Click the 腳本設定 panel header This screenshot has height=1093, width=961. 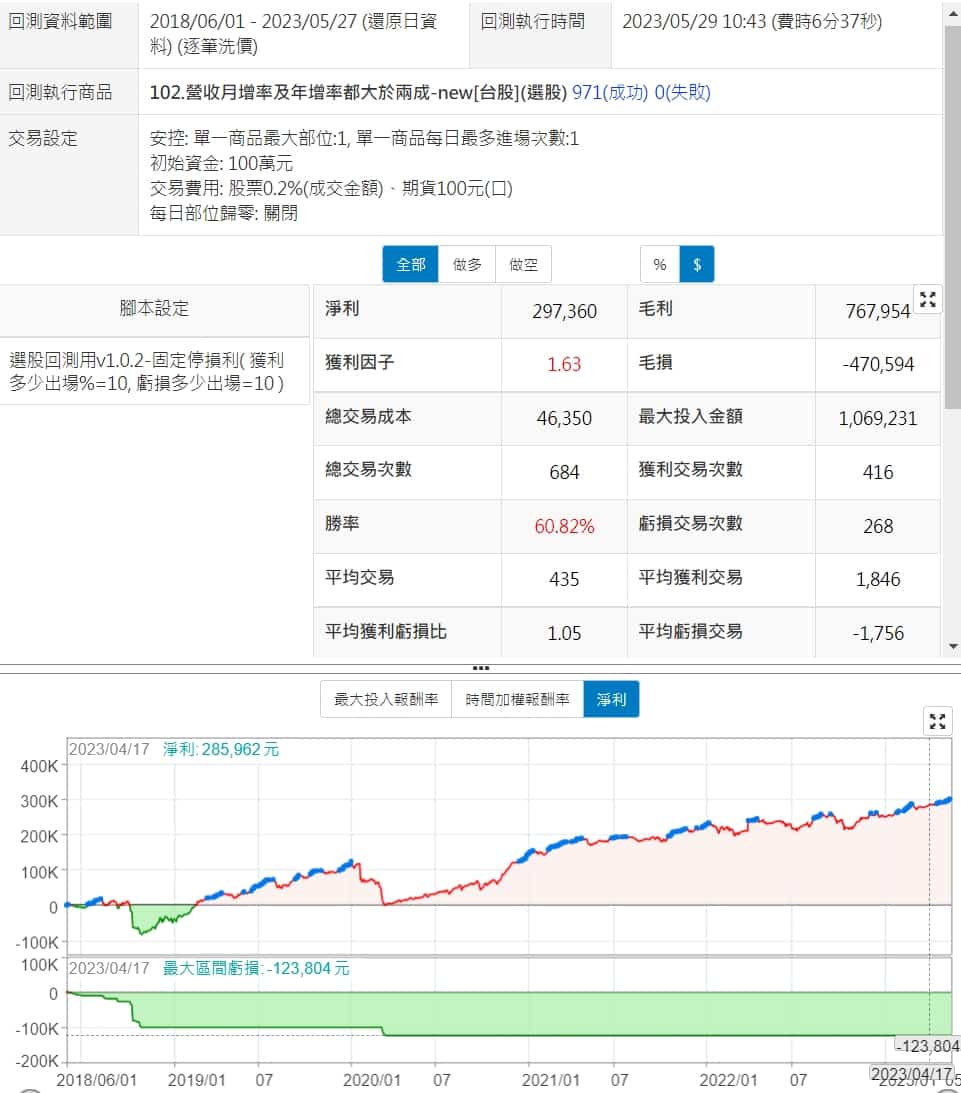pyautogui.click(x=154, y=309)
